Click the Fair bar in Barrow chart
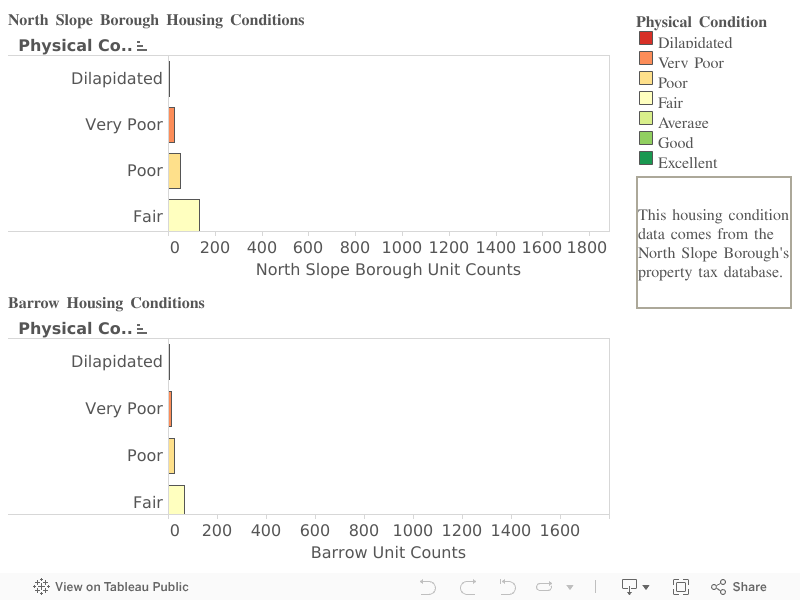Viewport: 800px width, 600px height. (x=177, y=500)
